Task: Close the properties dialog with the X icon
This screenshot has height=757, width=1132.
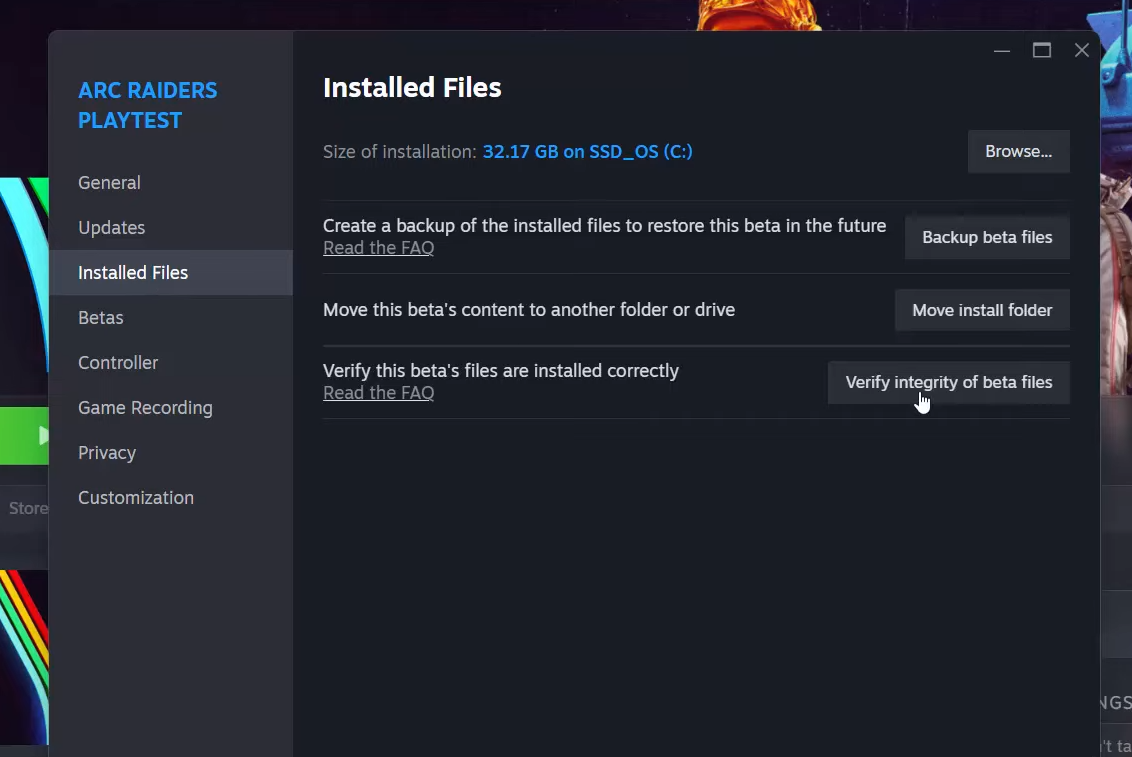Action: point(1082,51)
